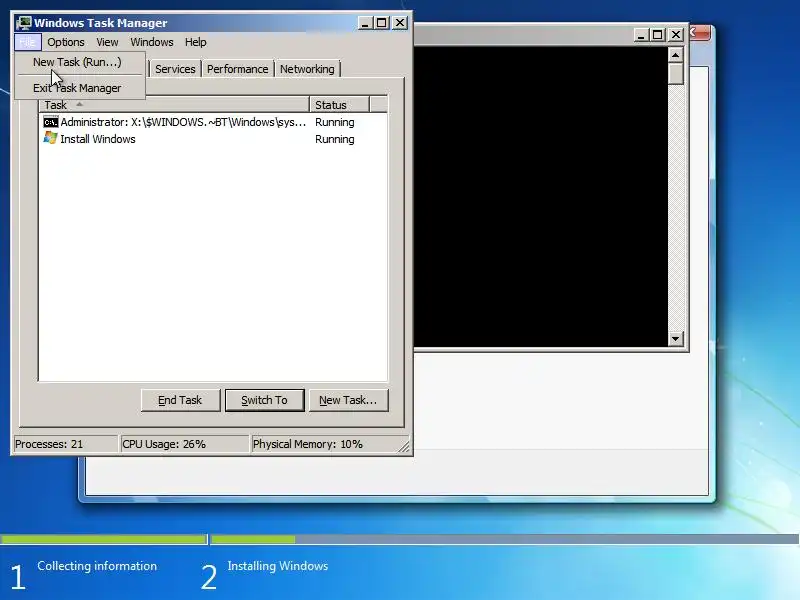Viewport: 800px width, 600px height.
Task: Select the Administrator command prompt task row
Action: [x=213, y=122]
